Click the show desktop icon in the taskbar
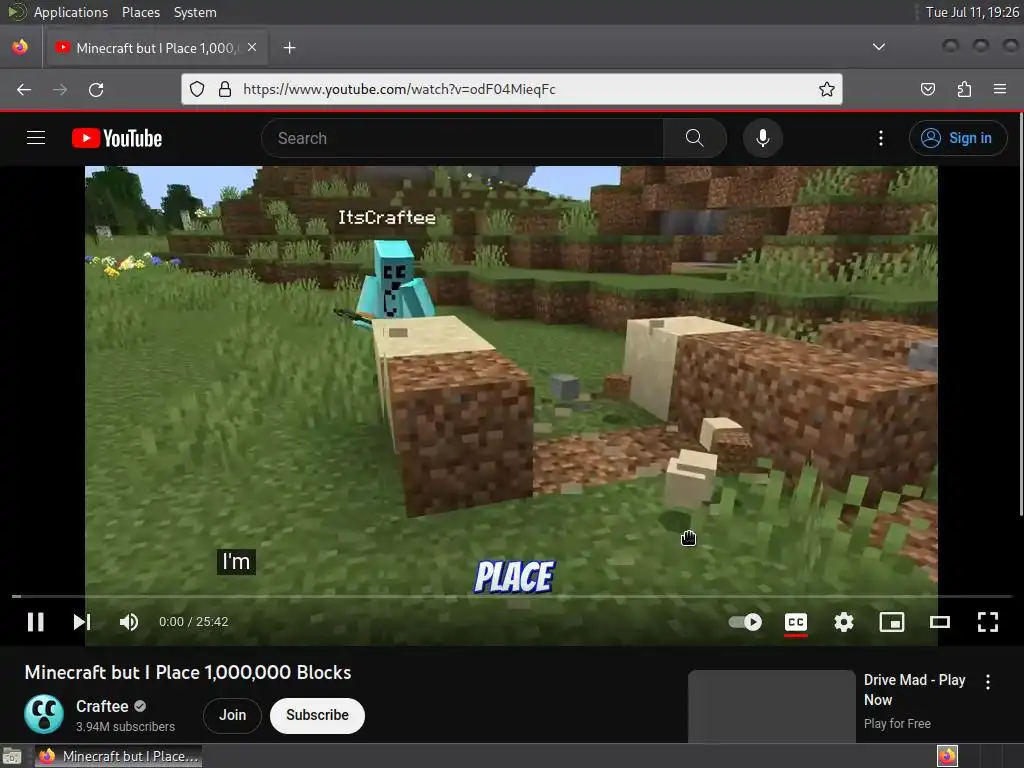Viewport: 1024px width, 768px height. pyautogui.click(x=12, y=757)
